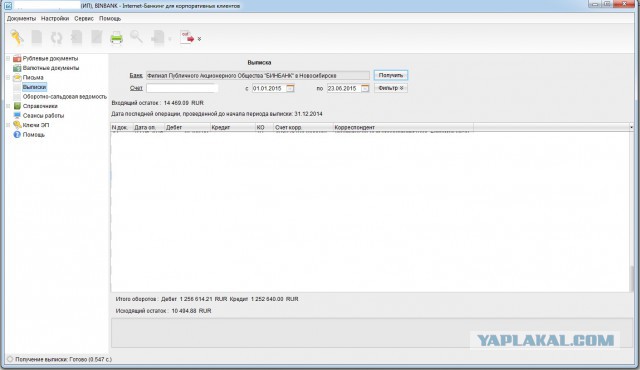Sort by the Кредит column header
The height and width of the screenshot is (370, 640).
pyautogui.click(x=233, y=128)
